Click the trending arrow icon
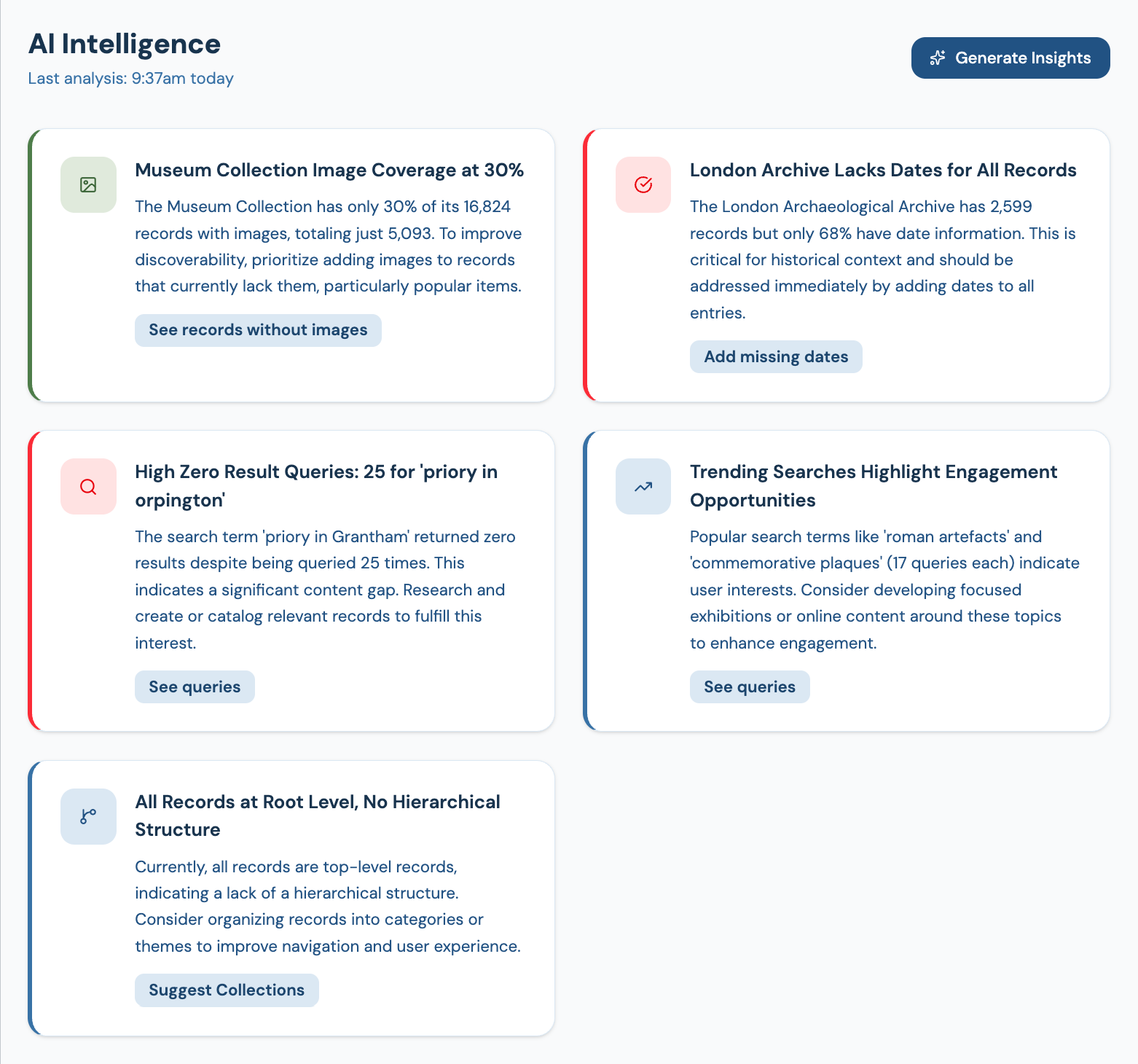The height and width of the screenshot is (1064, 1138). [643, 487]
